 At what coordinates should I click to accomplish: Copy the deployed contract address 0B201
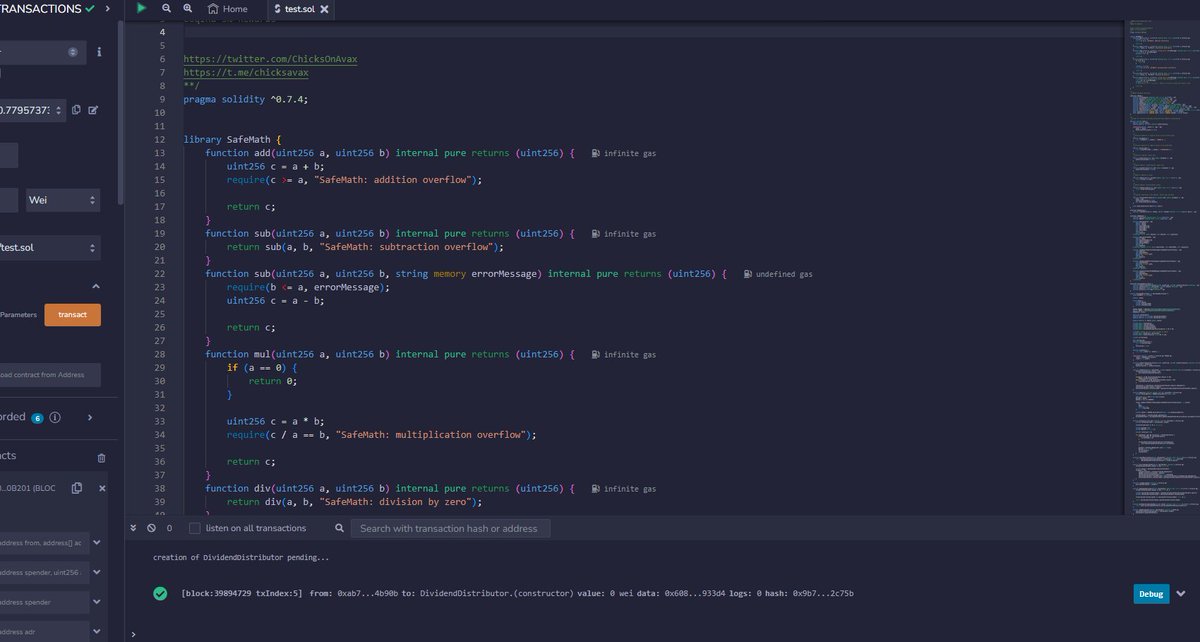point(77,488)
